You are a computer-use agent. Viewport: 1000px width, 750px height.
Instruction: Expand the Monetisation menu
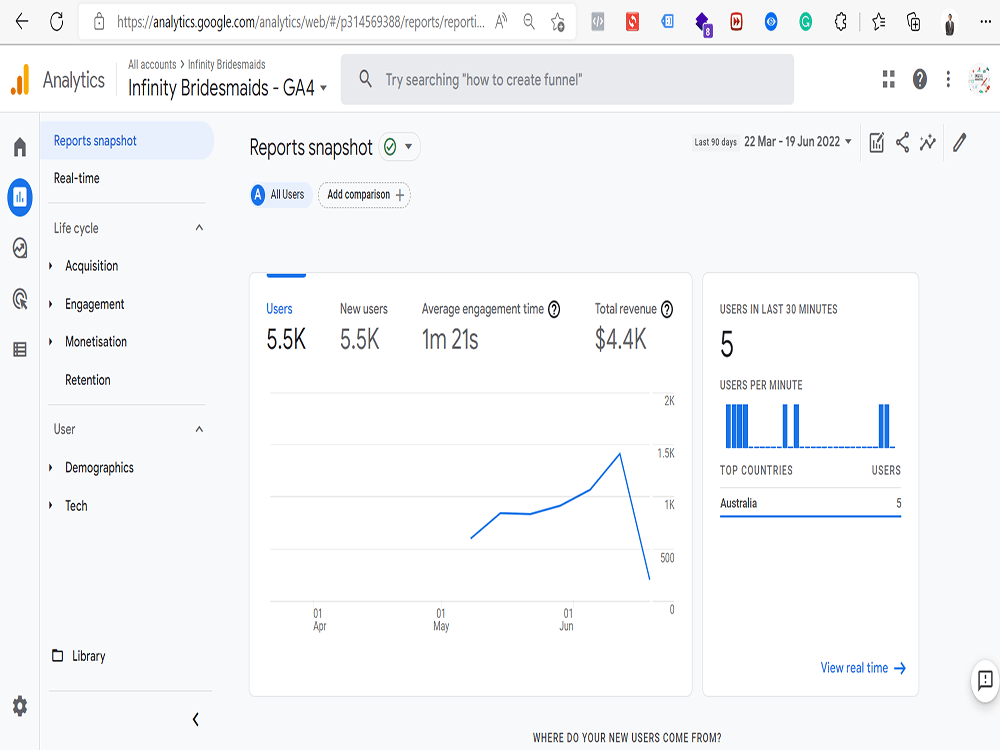(x=96, y=342)
